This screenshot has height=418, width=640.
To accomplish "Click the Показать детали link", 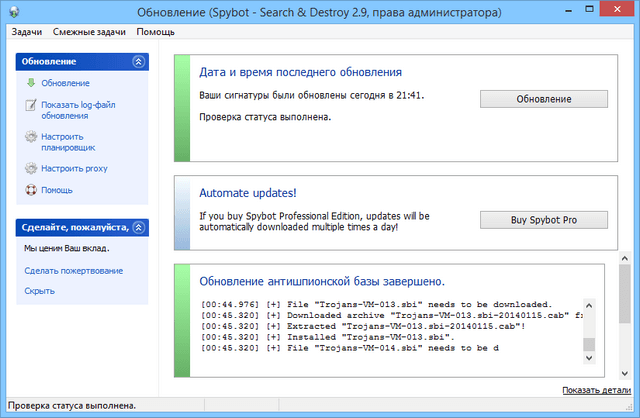I will (596, 390).
